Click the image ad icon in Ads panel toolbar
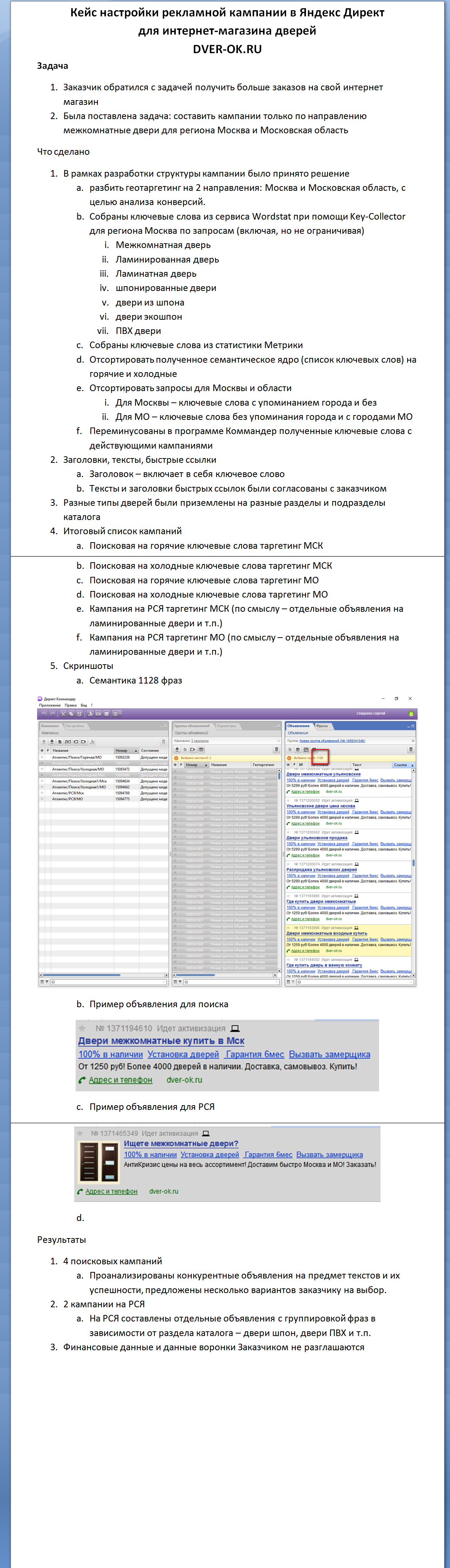Screen dimensions: 450x1568 point(306,749)
